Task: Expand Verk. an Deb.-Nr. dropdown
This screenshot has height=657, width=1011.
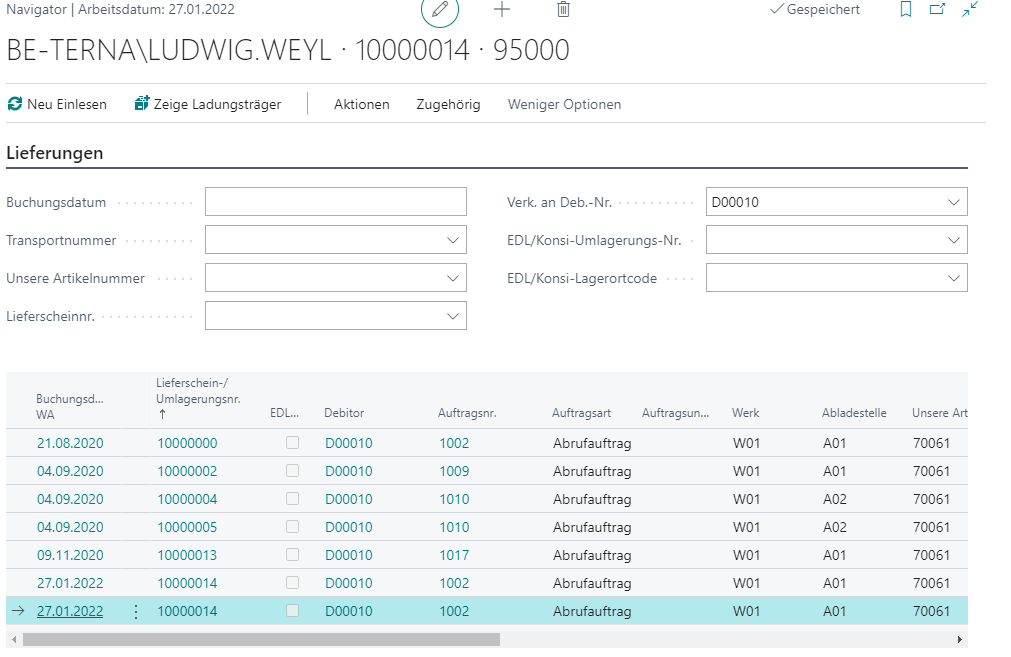Action: 952,202
